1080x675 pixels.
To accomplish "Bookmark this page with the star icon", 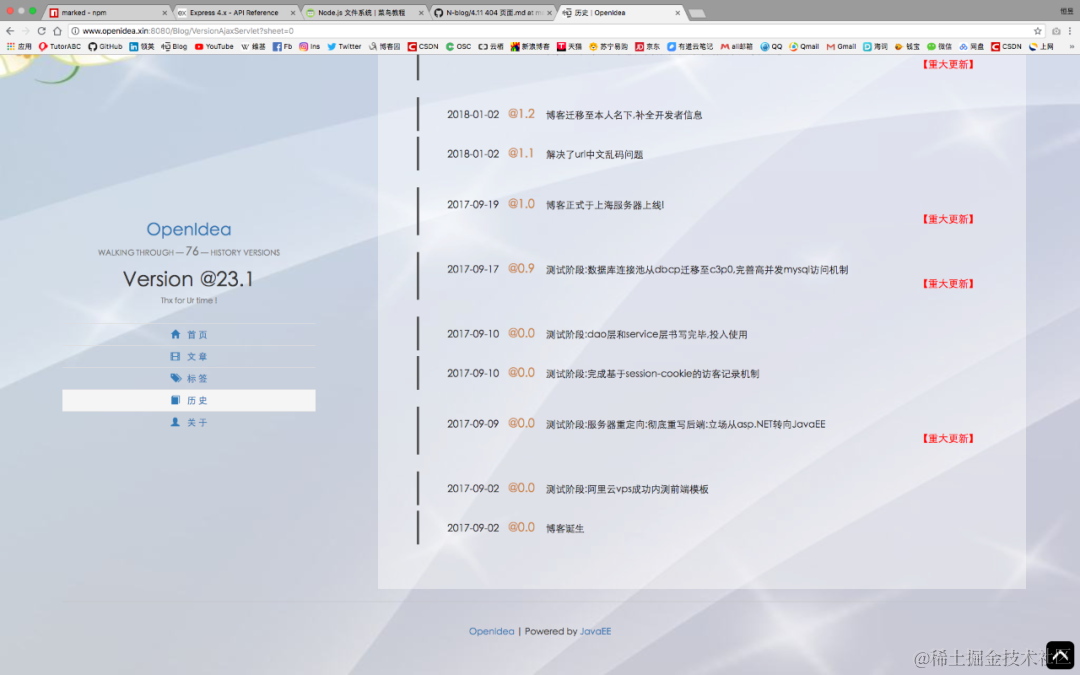I will 1037,31.
